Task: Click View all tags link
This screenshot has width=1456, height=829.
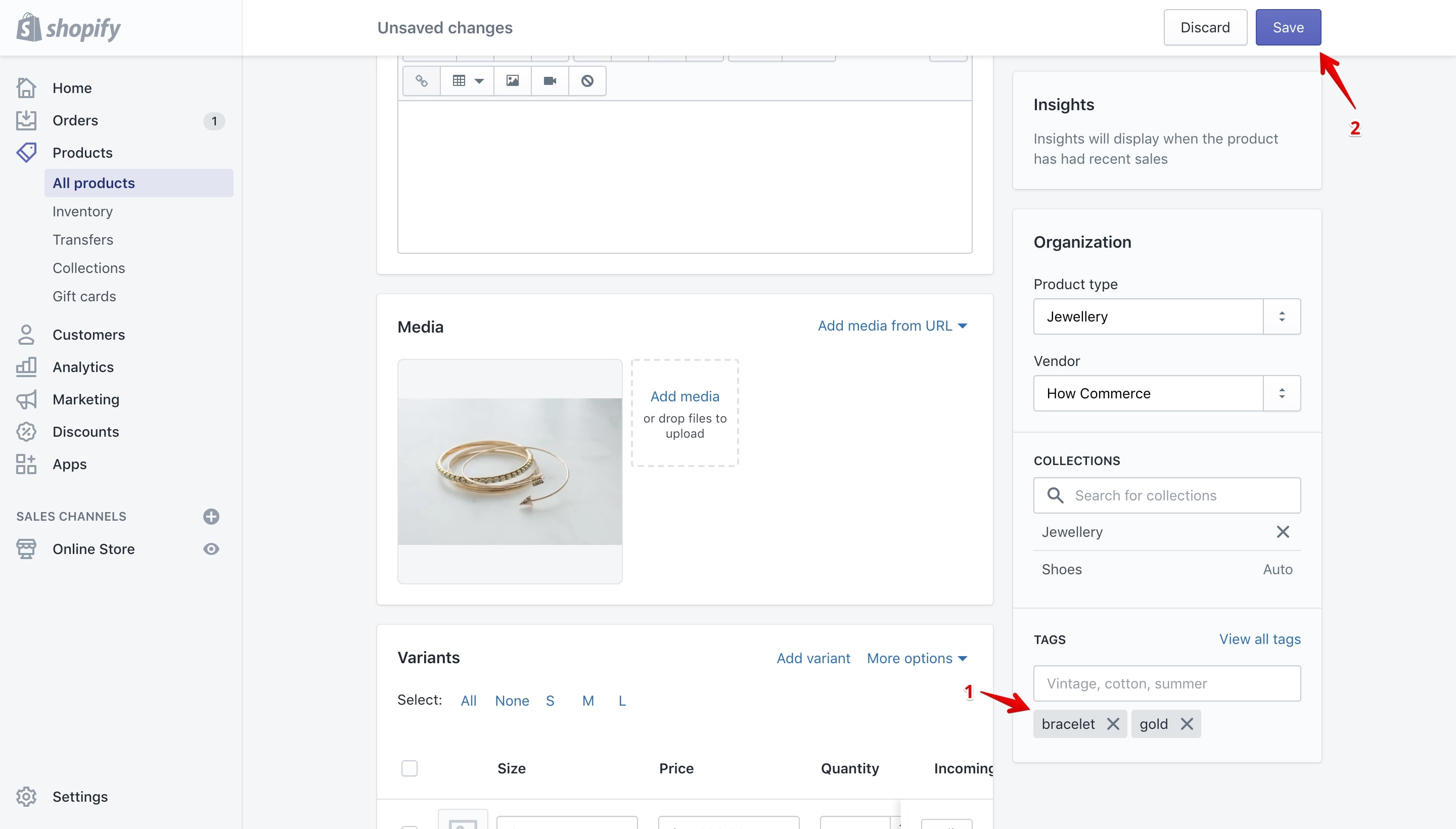Action: 1259,639
